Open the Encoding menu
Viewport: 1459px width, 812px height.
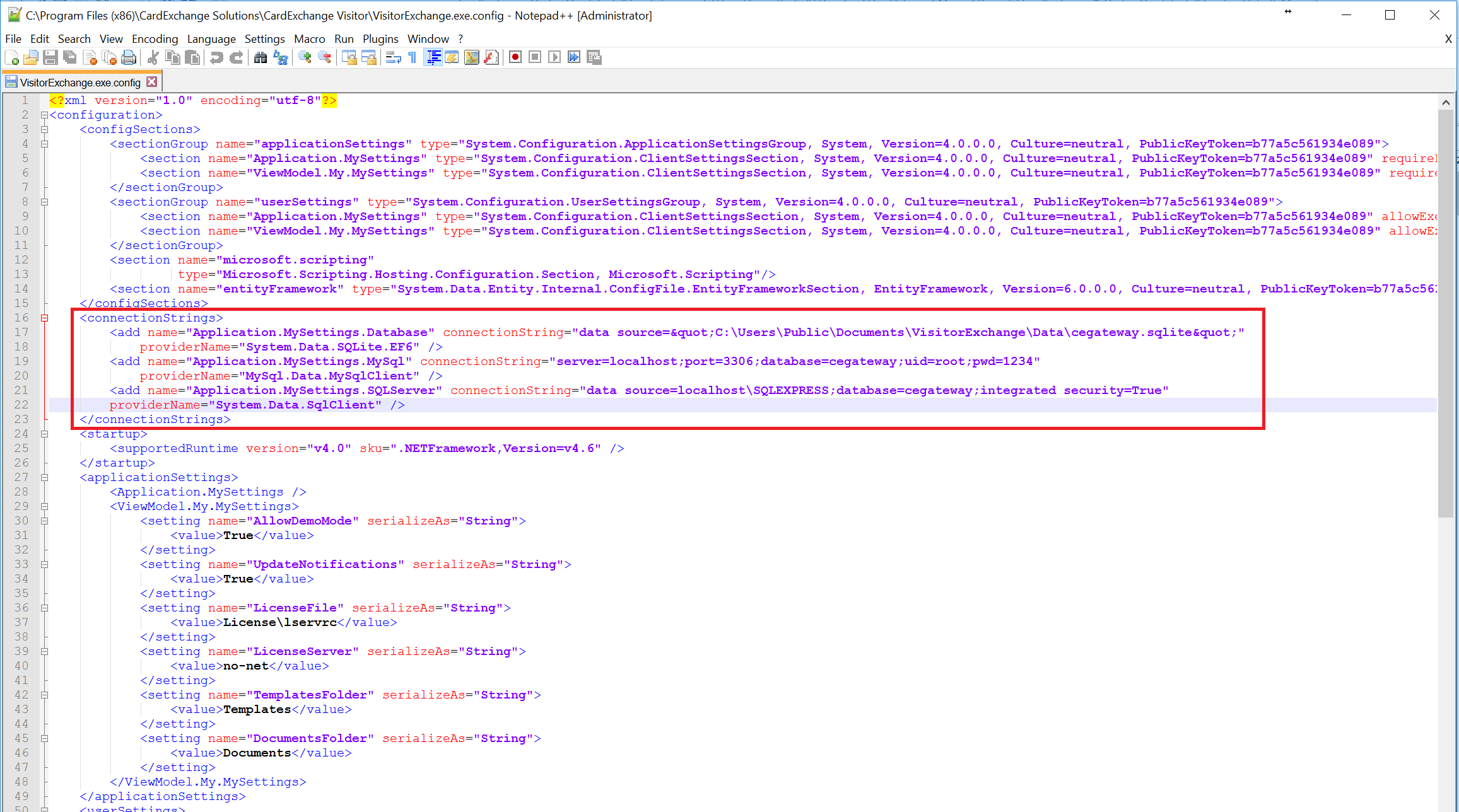[x=155, y=39]
